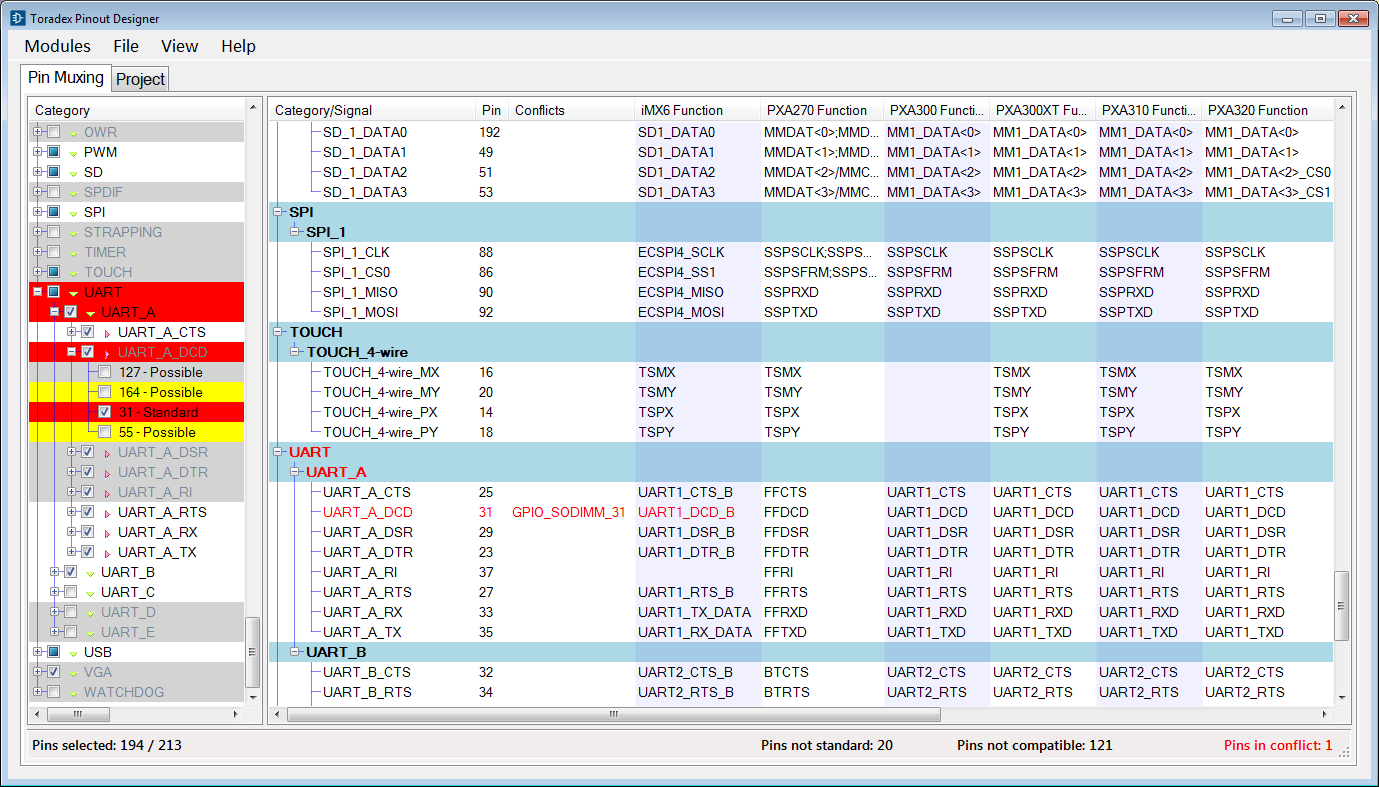This screenshot has height=787, width=1379.
Task: Click the Toradex app icon in title bar
Action: [x=17, y=18]
